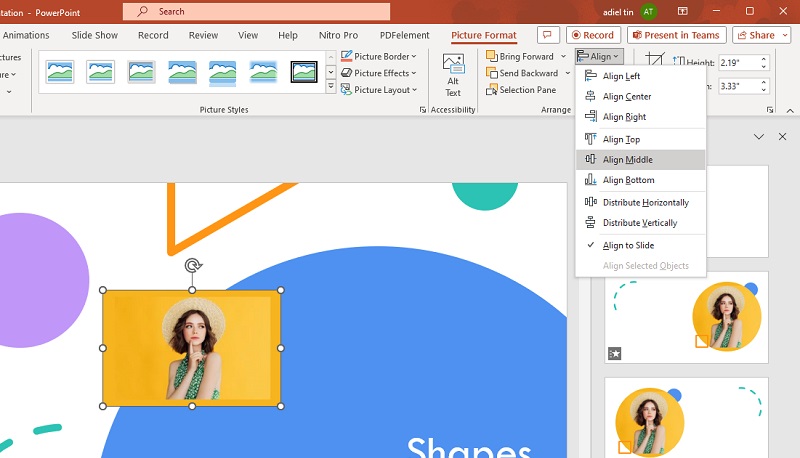The image size is (800, 458).
Task: Open Alt Text accessibility tool
Action: tap(453, 75)
